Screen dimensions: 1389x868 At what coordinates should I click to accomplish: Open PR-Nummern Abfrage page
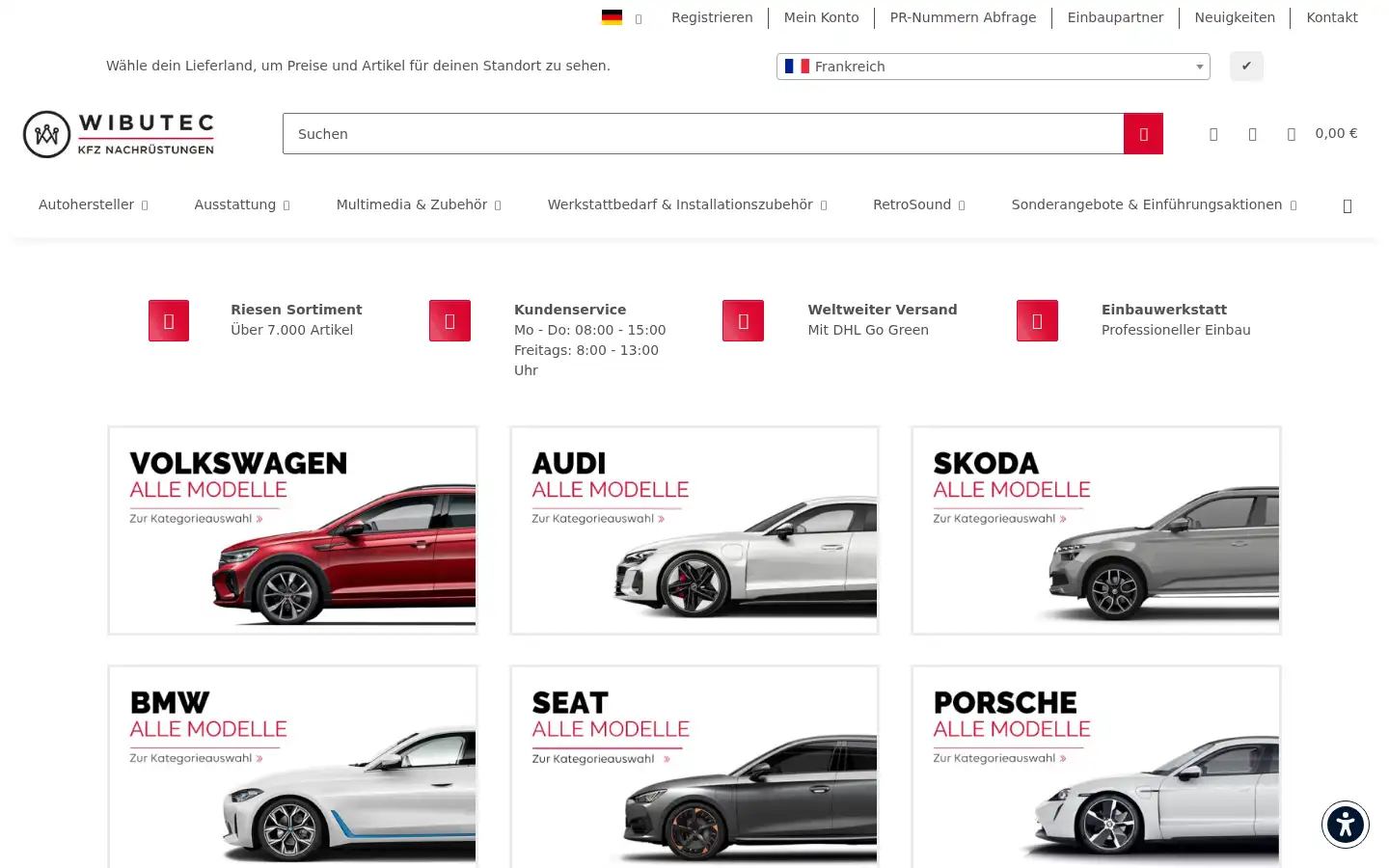tap(963, 17)
